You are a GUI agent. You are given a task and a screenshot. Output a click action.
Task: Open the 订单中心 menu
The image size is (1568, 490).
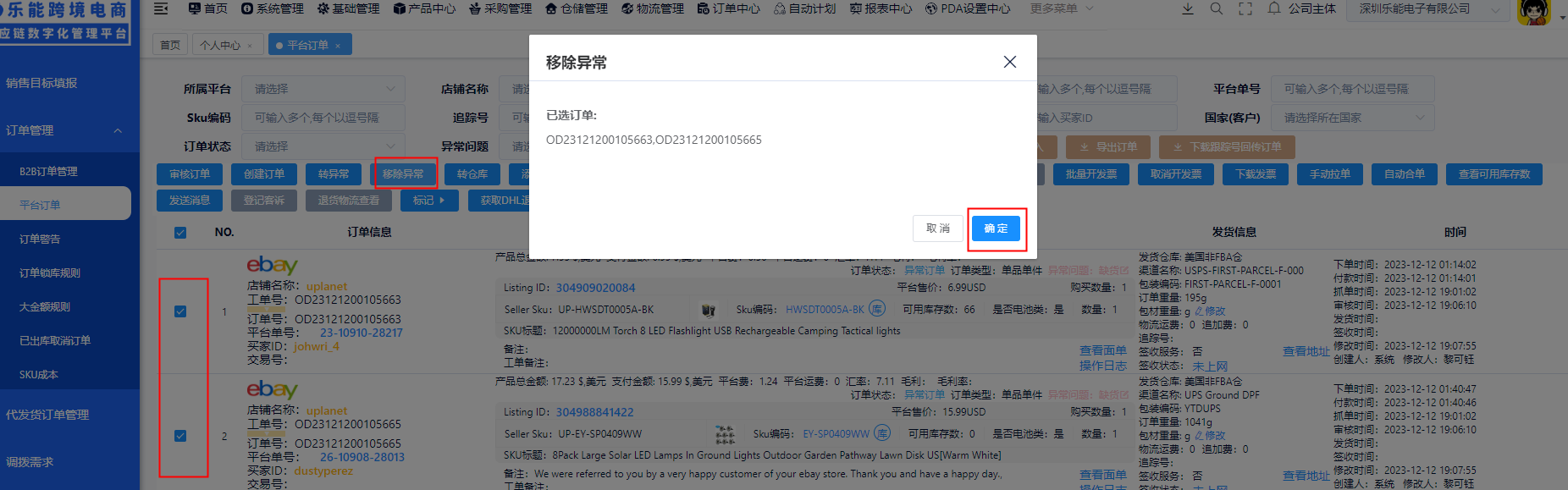pos(729,8)
